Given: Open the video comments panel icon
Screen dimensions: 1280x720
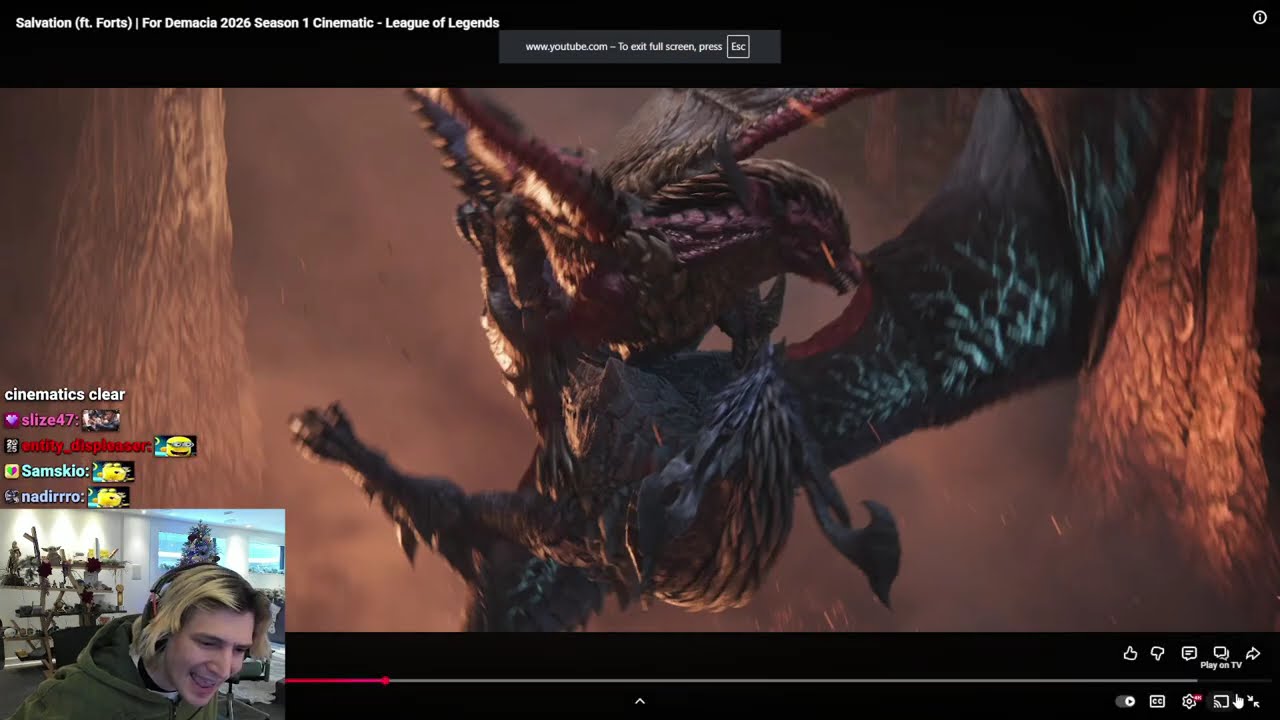Looking at the screenshot, I should pos(1189,653).
